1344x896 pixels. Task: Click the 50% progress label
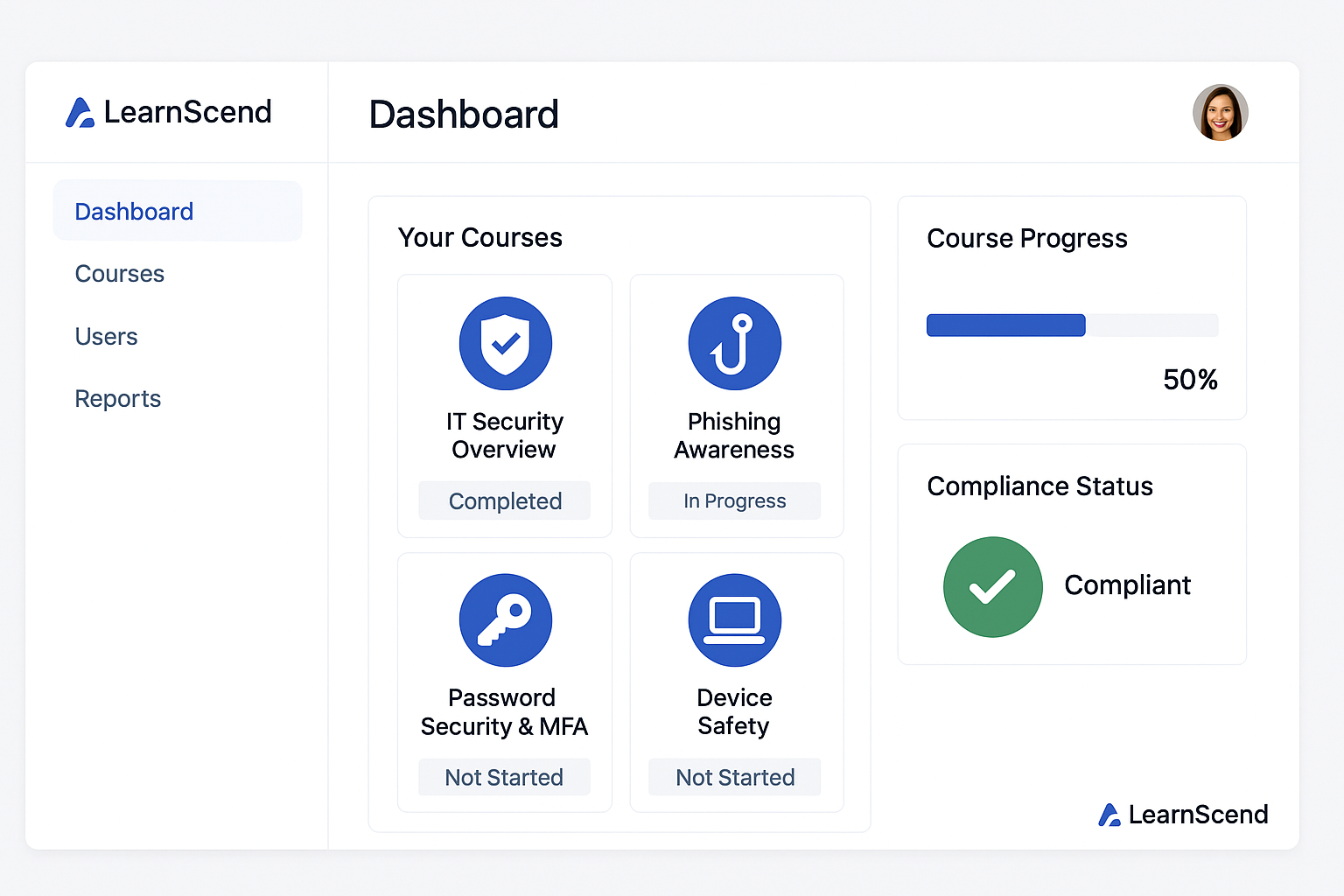point(1190,380)
